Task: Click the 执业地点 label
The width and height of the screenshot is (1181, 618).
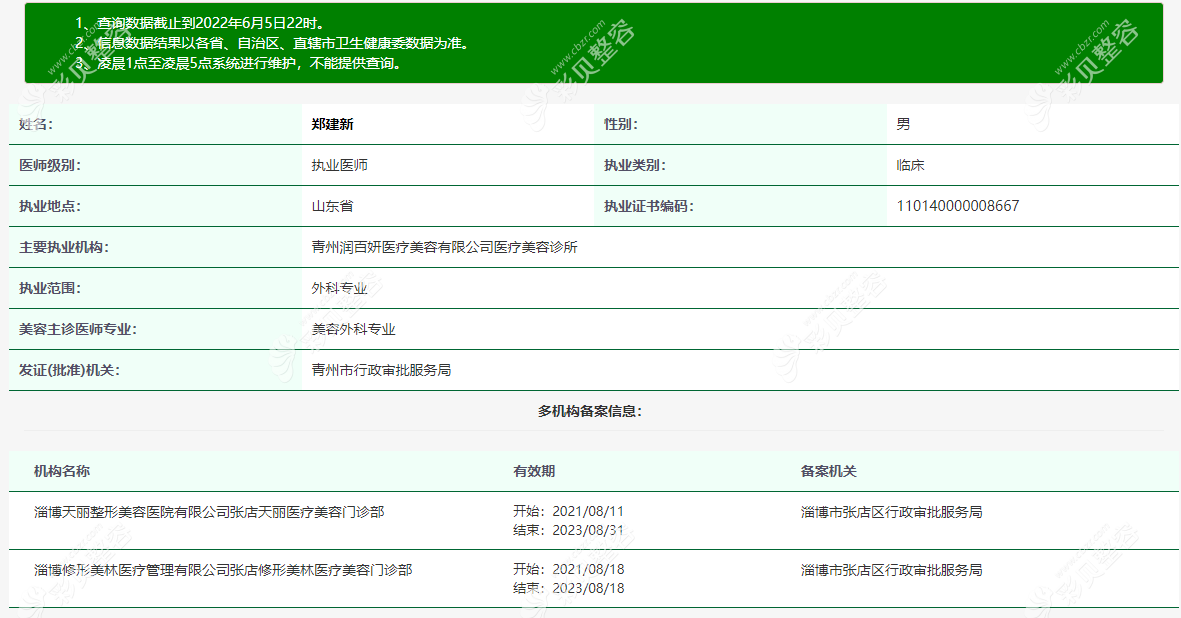Action: (x=50, y=206)
